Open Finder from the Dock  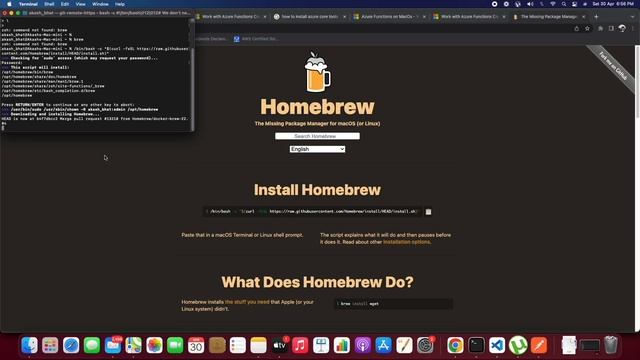pyautogui.click(x=29, y=345)
